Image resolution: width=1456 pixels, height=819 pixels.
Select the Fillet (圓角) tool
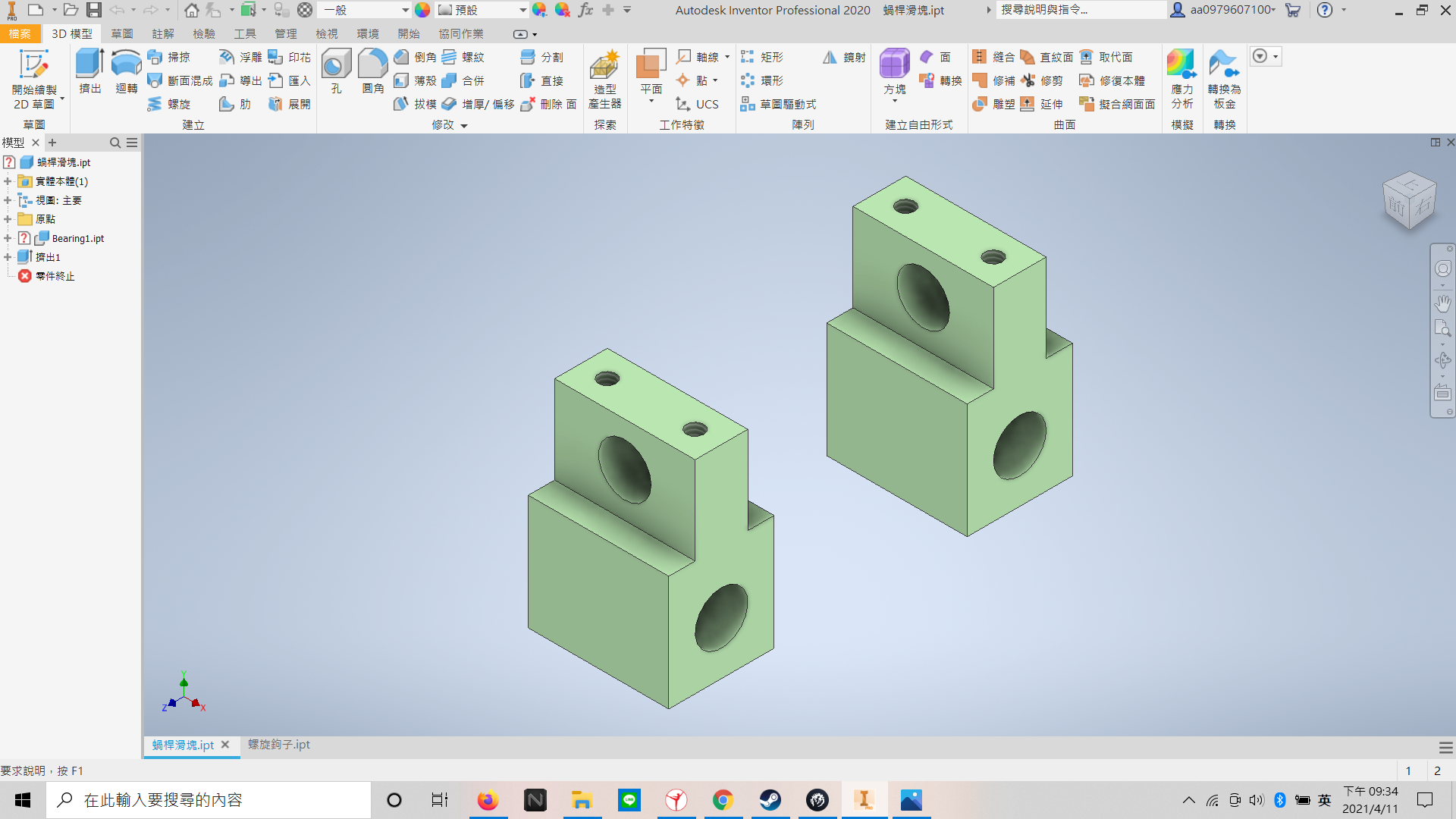click(373, 71)
